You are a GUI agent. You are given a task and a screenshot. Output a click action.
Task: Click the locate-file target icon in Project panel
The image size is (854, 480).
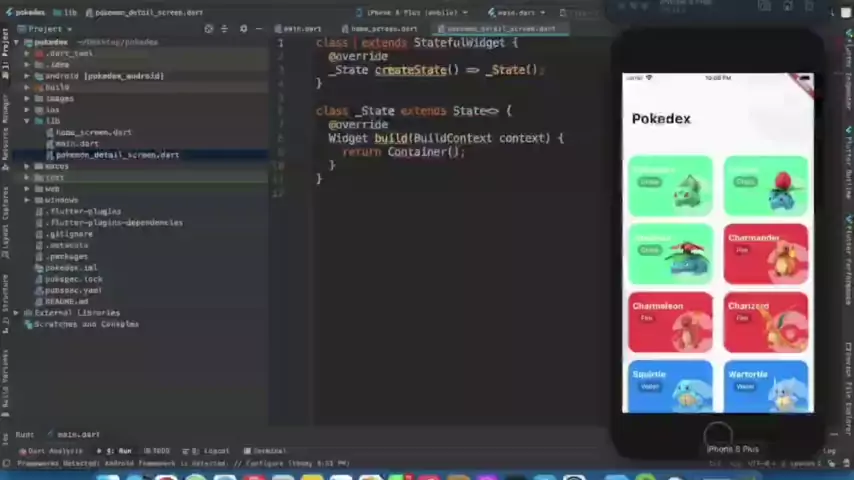(209, 29)
